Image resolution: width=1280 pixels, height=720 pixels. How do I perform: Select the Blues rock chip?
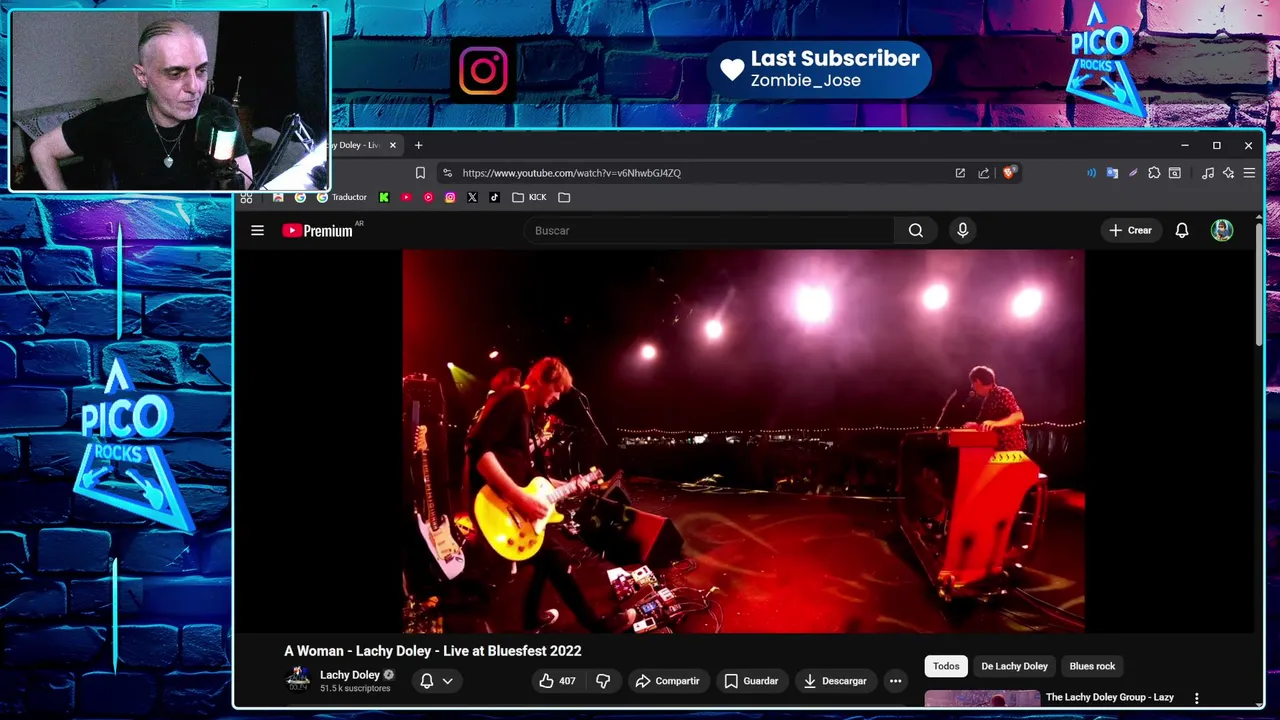click(1092, 666)
